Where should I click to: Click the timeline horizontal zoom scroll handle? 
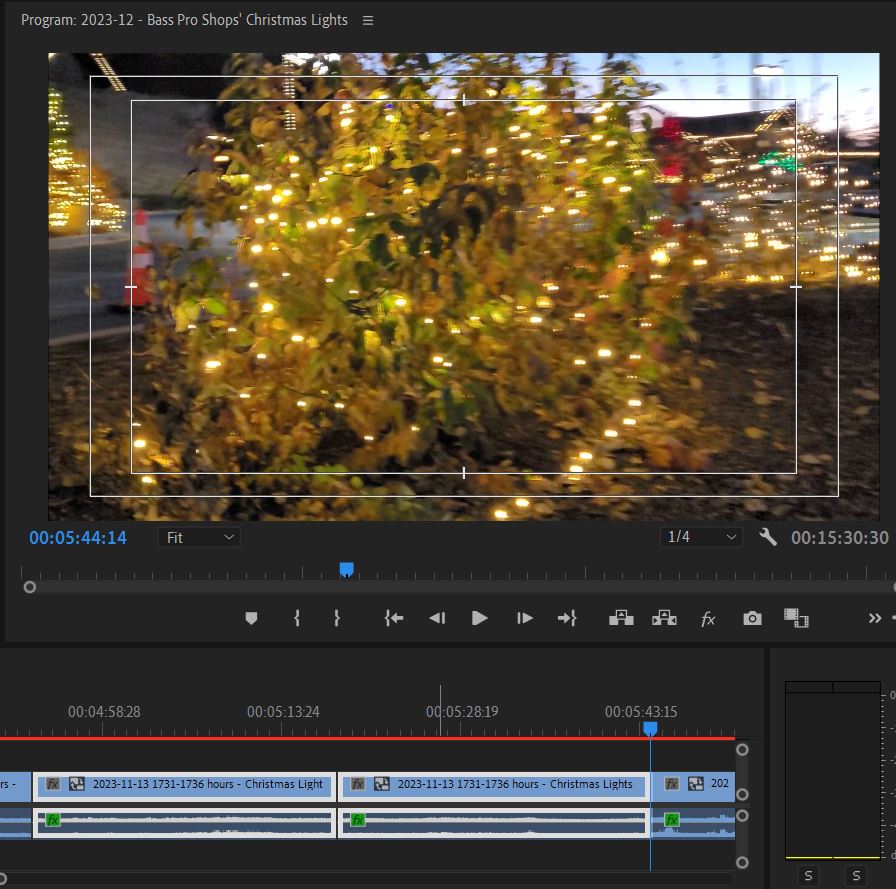(x=2, y=878)
